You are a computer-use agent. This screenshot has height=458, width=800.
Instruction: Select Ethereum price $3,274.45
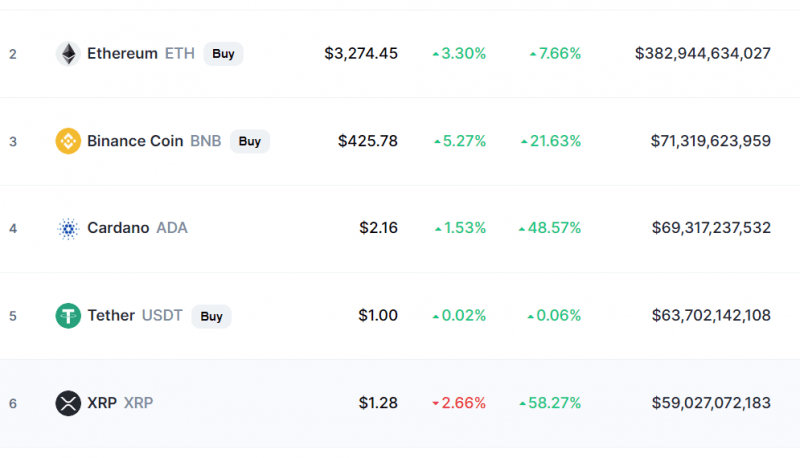(361, 54)
